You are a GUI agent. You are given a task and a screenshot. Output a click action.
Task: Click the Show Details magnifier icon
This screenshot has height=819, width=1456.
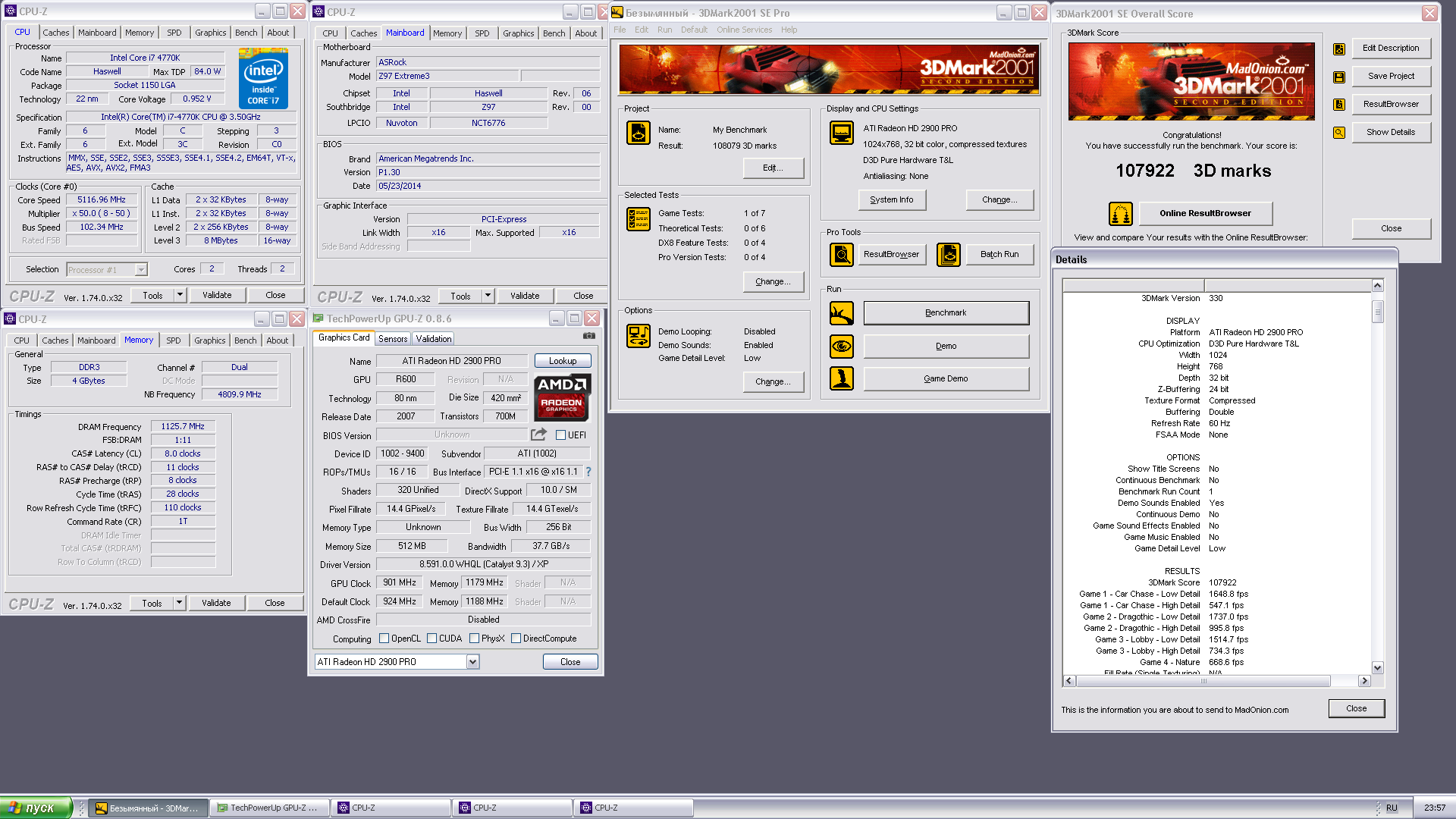coord(1339,133)
